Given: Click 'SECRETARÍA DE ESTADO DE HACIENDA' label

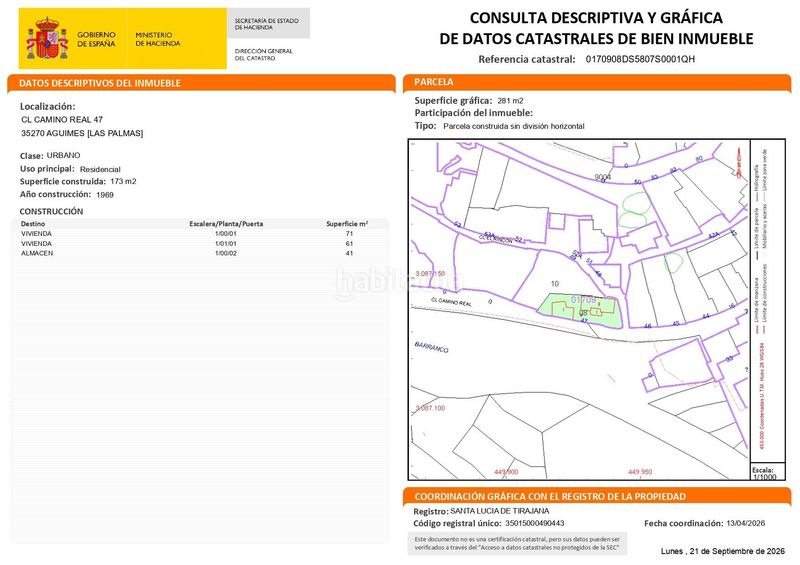Looking at the screenshot, I should tap(266, 24).
